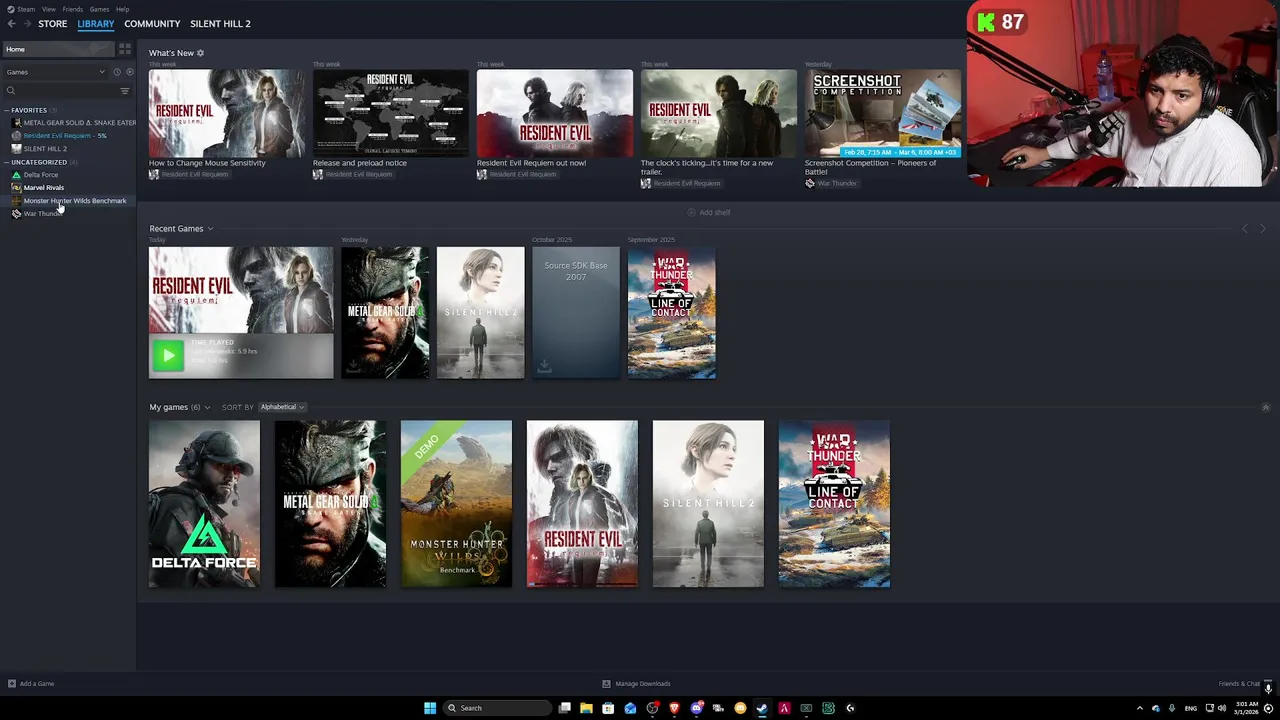Open Discord from taskbar

(x=696, y=708)
